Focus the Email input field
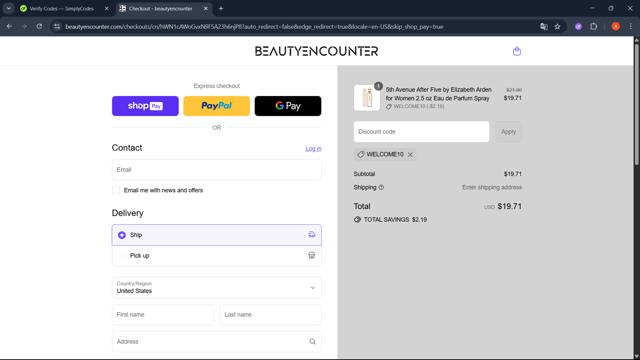The image size is (640, 360). click(216, 170)
